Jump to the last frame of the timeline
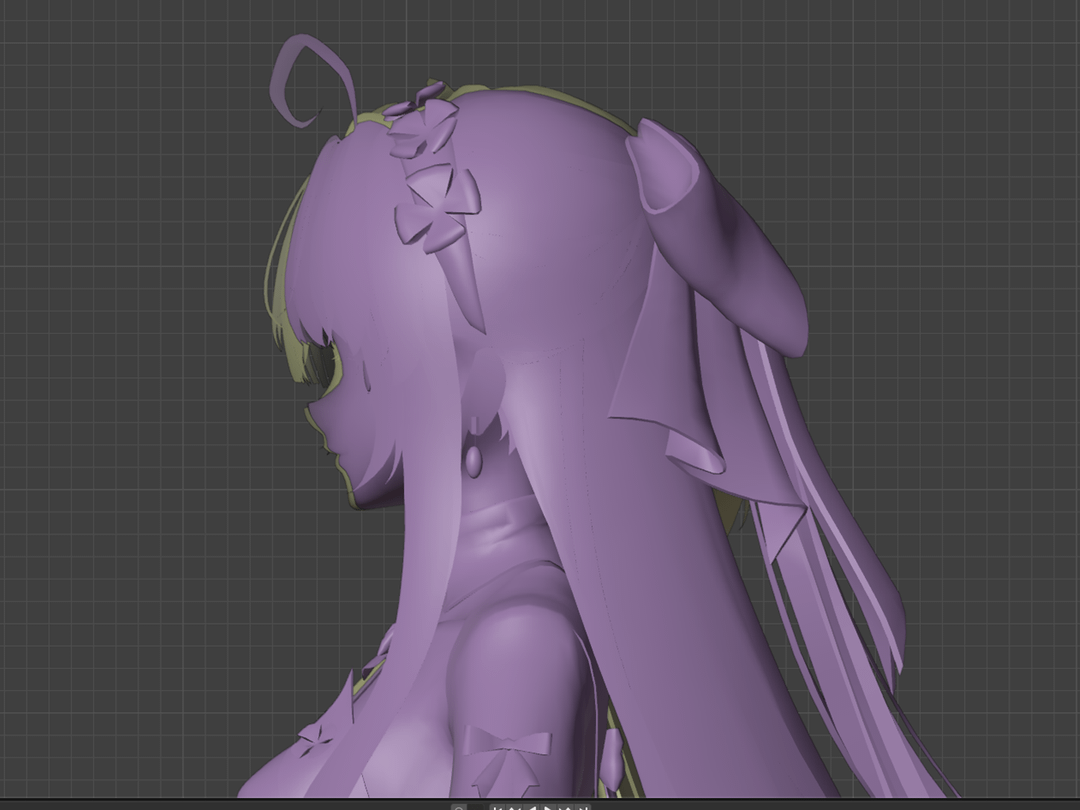 [x=583, y=807]
